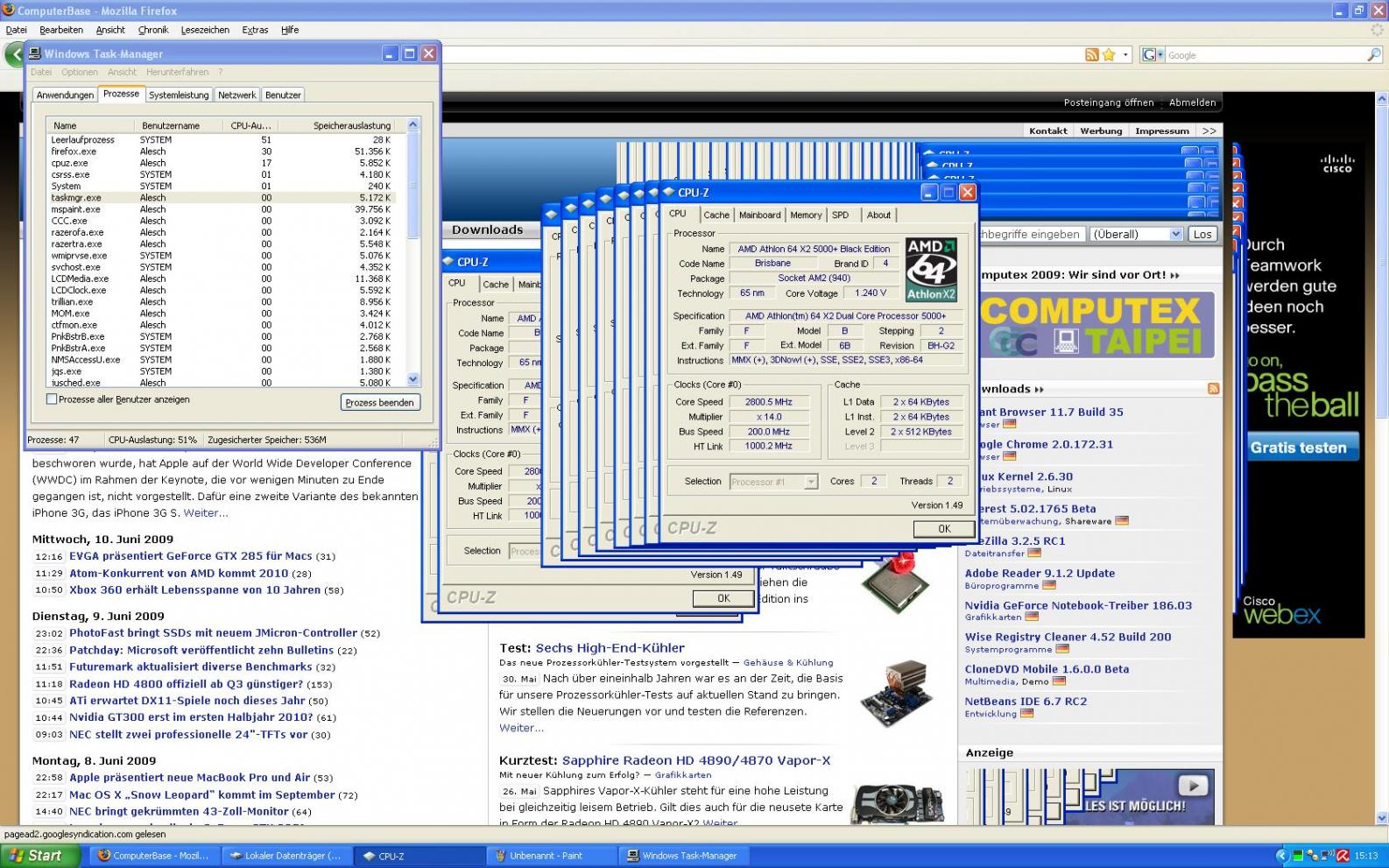Play the advertisement video thumbnail
Image resolution: width=1389 pixels, height=868 pixels.
point(1193,786)
